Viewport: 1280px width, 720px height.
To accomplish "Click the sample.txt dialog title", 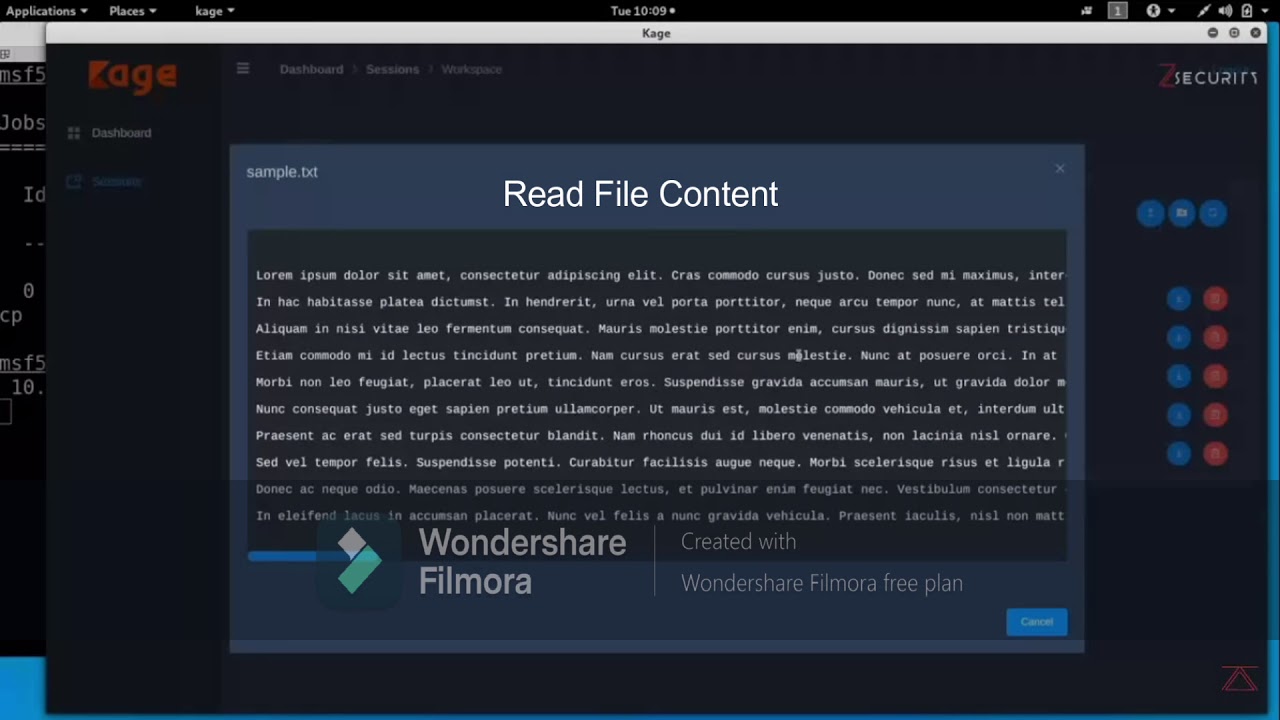I will click(282, 172).
